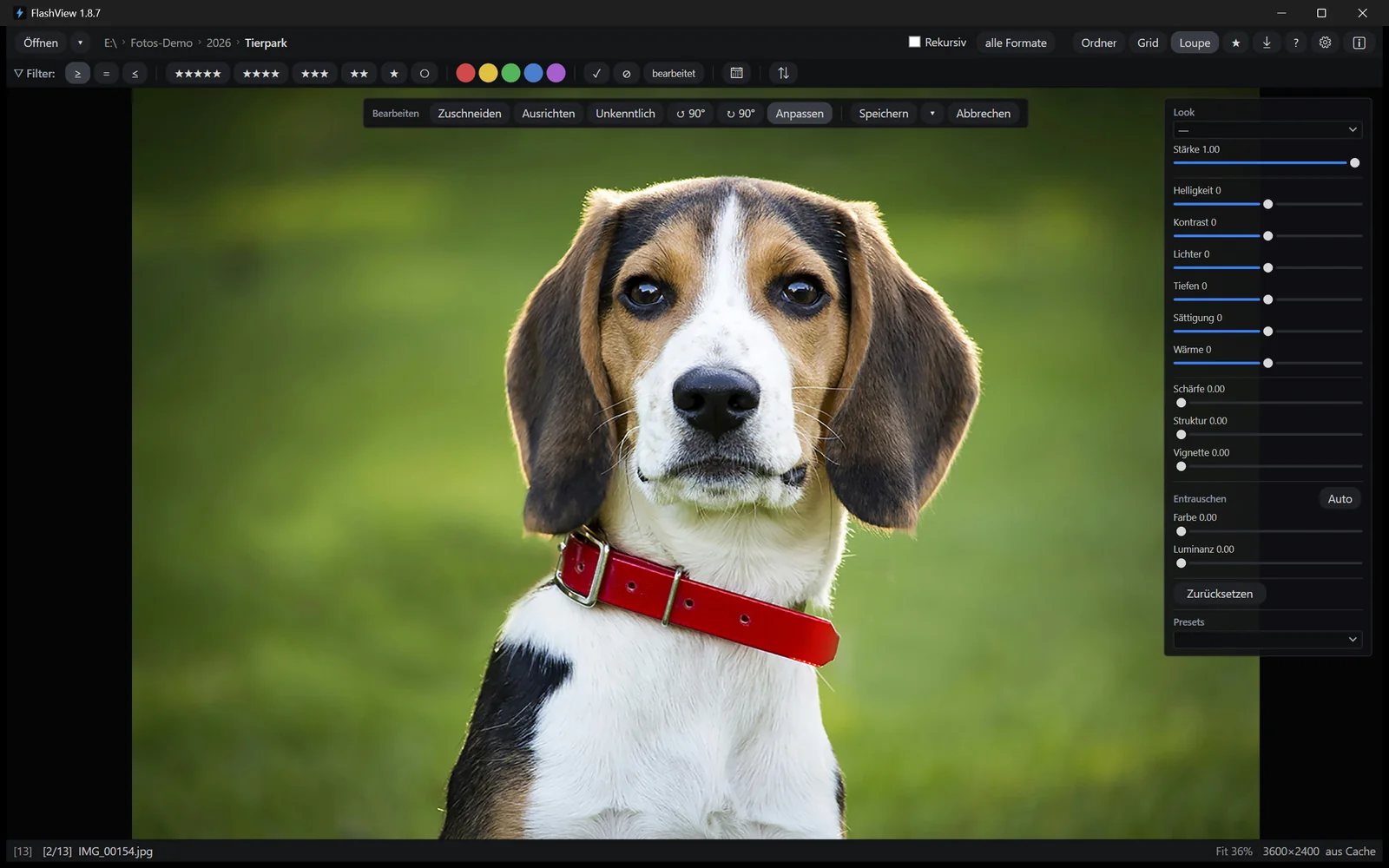
Task: Rotate image 90° counterclockwise
Action: coord(691,114)
